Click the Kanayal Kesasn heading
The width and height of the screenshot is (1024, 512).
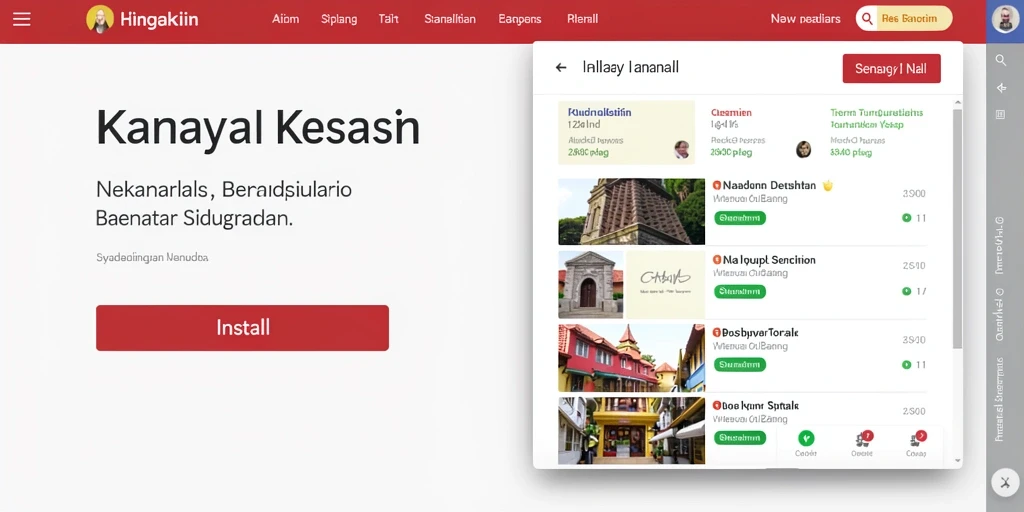(x=258, y=129)
